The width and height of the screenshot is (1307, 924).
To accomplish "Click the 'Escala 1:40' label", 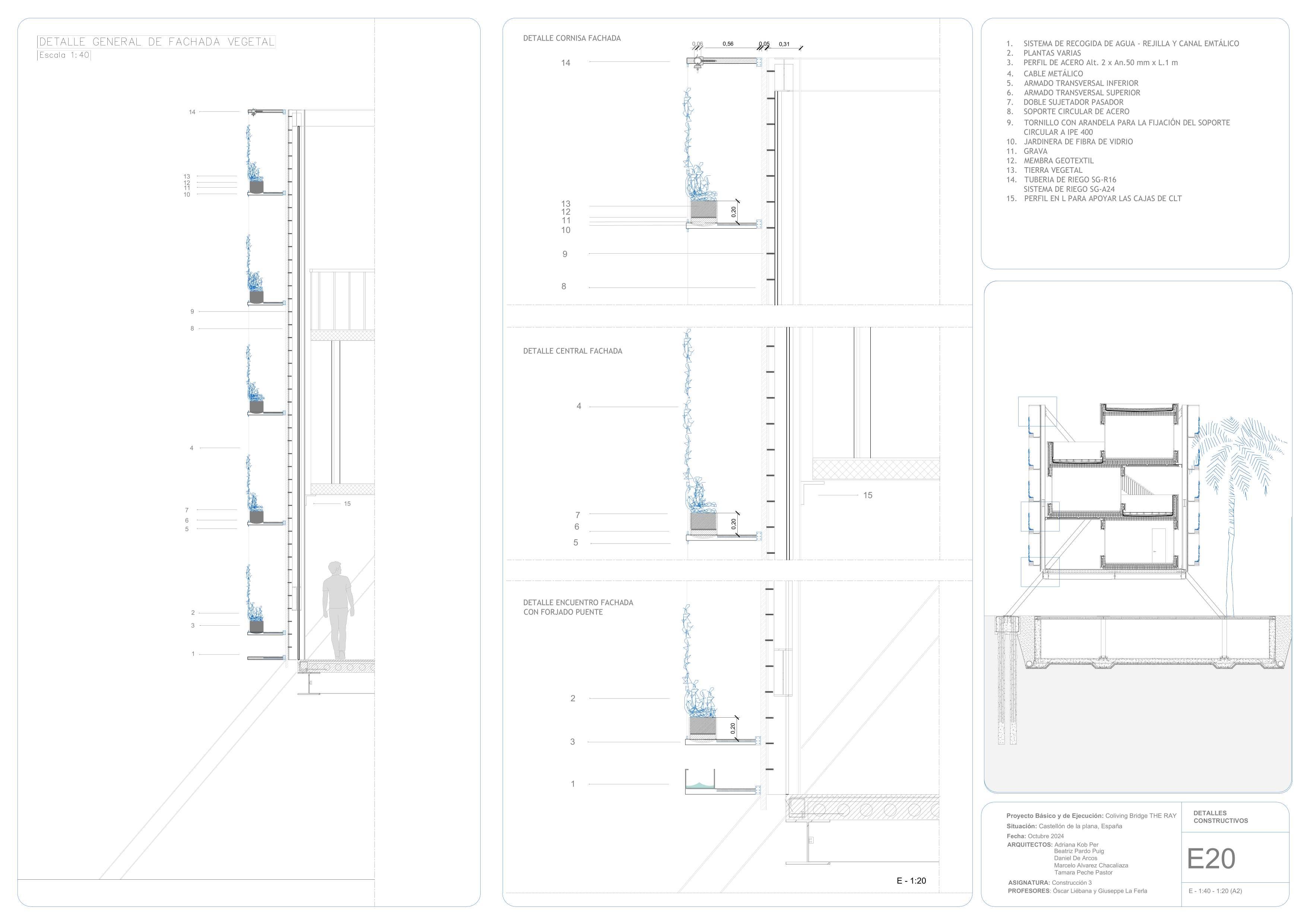I will click(64, 55).
